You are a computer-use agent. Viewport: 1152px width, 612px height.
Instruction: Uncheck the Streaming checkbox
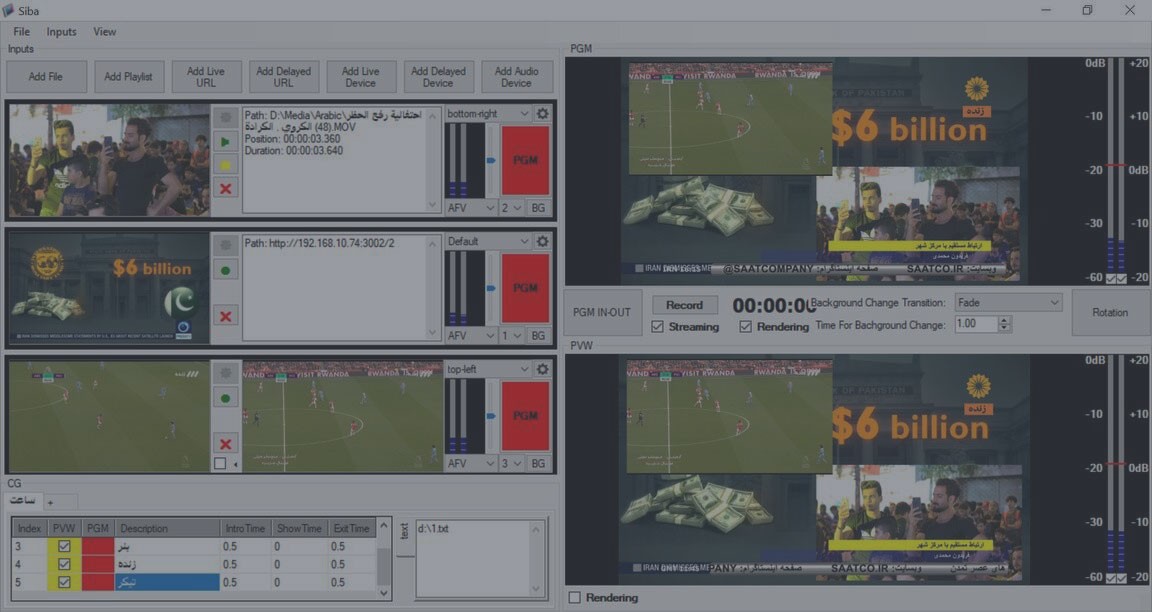657,327
